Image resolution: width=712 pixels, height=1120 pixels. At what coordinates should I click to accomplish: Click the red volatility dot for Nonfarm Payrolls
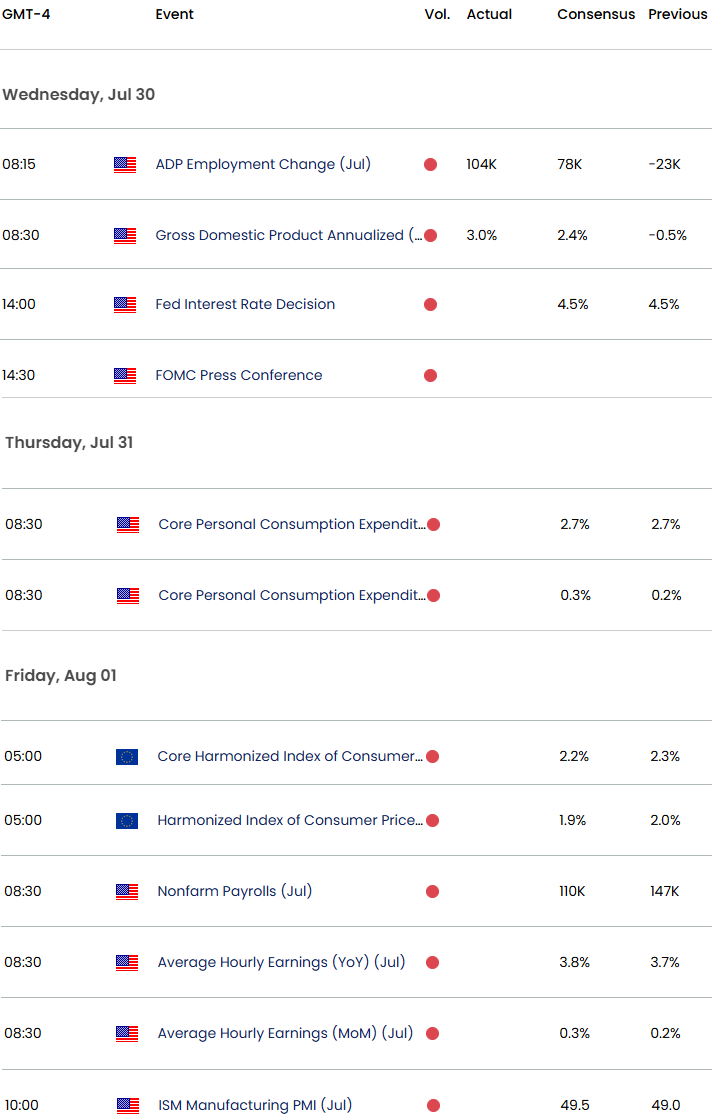pyautogui.click(x=433, y=892)
